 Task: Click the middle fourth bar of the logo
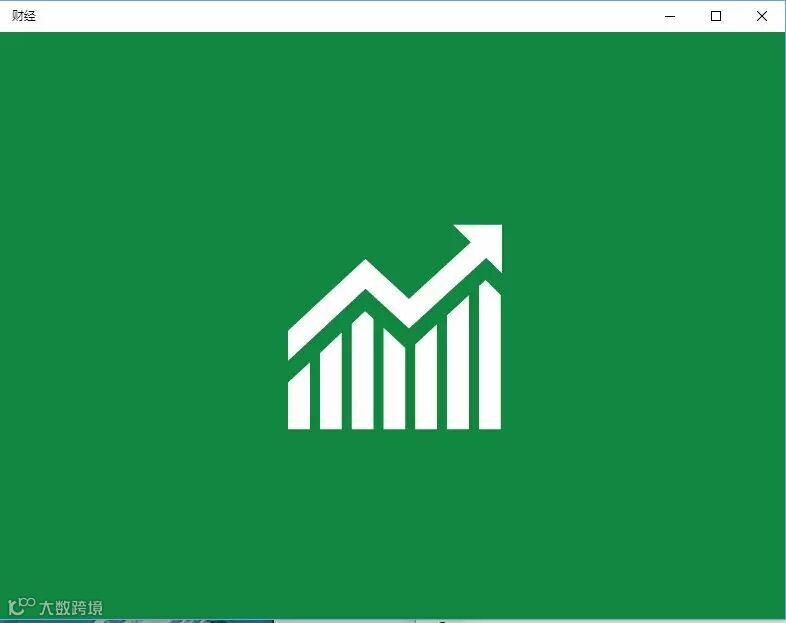(394, 379)
